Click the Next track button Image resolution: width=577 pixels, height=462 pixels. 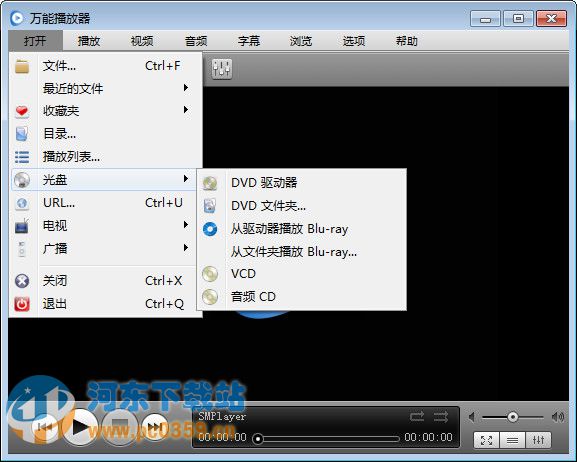point(155,427)
